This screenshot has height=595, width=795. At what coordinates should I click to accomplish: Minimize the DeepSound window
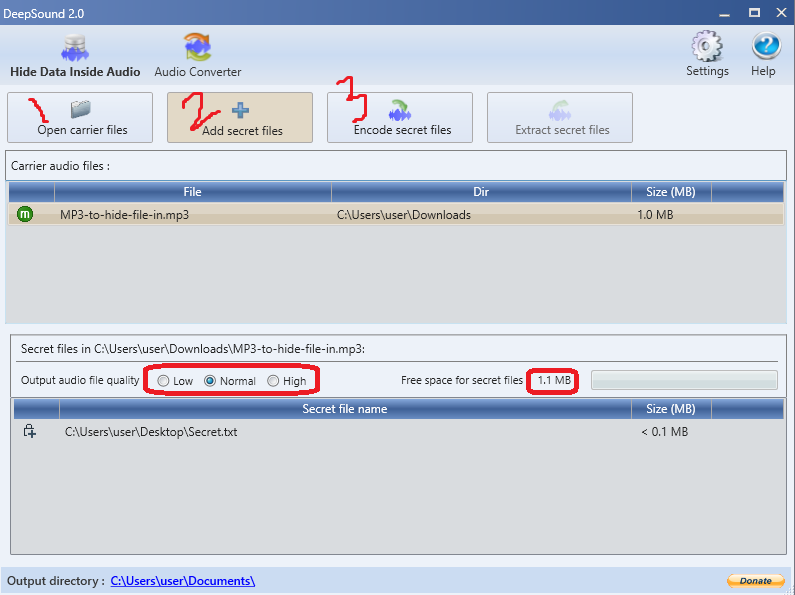[725, 13]
